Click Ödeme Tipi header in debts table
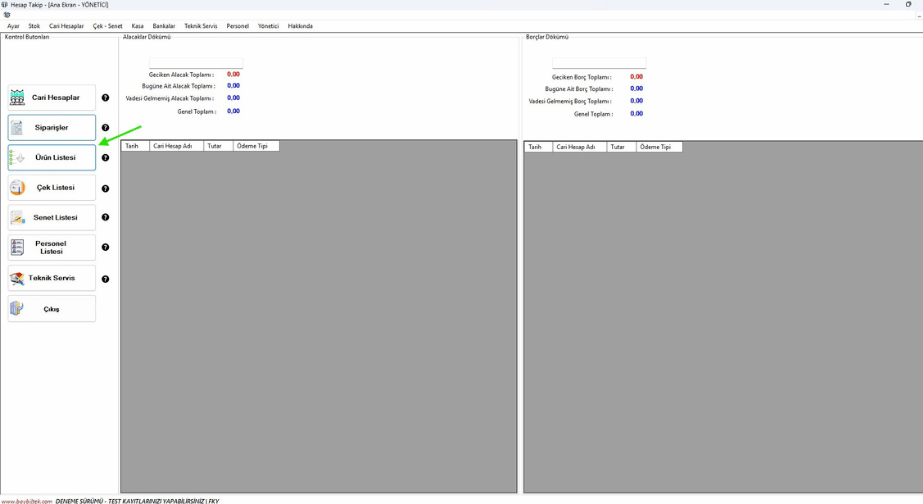923x504 pixels. coord(658,147)
